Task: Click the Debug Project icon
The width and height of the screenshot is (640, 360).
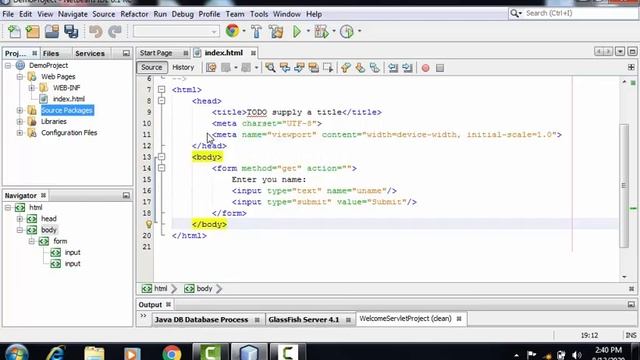Action: (x=321, y=31)
